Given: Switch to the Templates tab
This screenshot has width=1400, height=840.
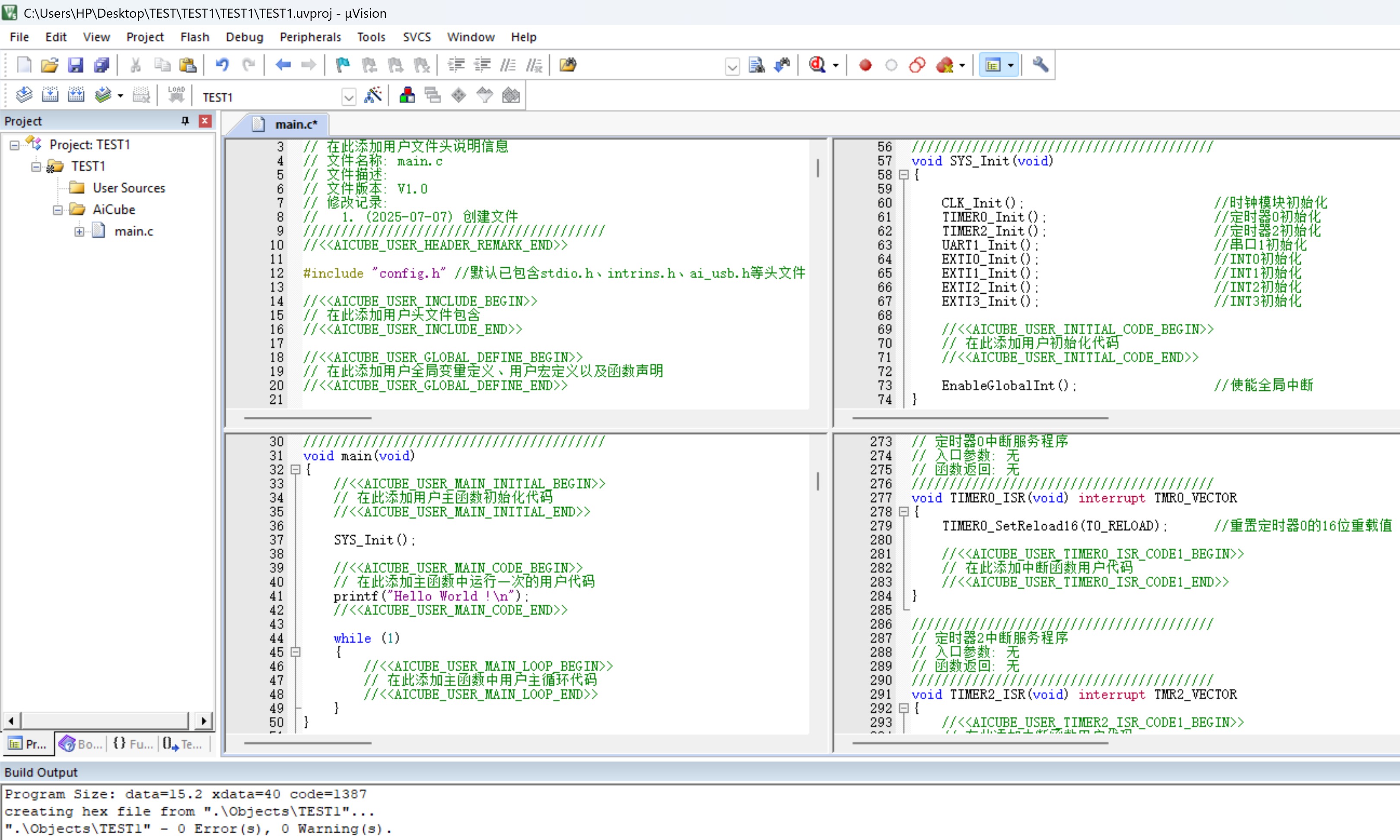Looking at the screenshot, I should point(182,744).
